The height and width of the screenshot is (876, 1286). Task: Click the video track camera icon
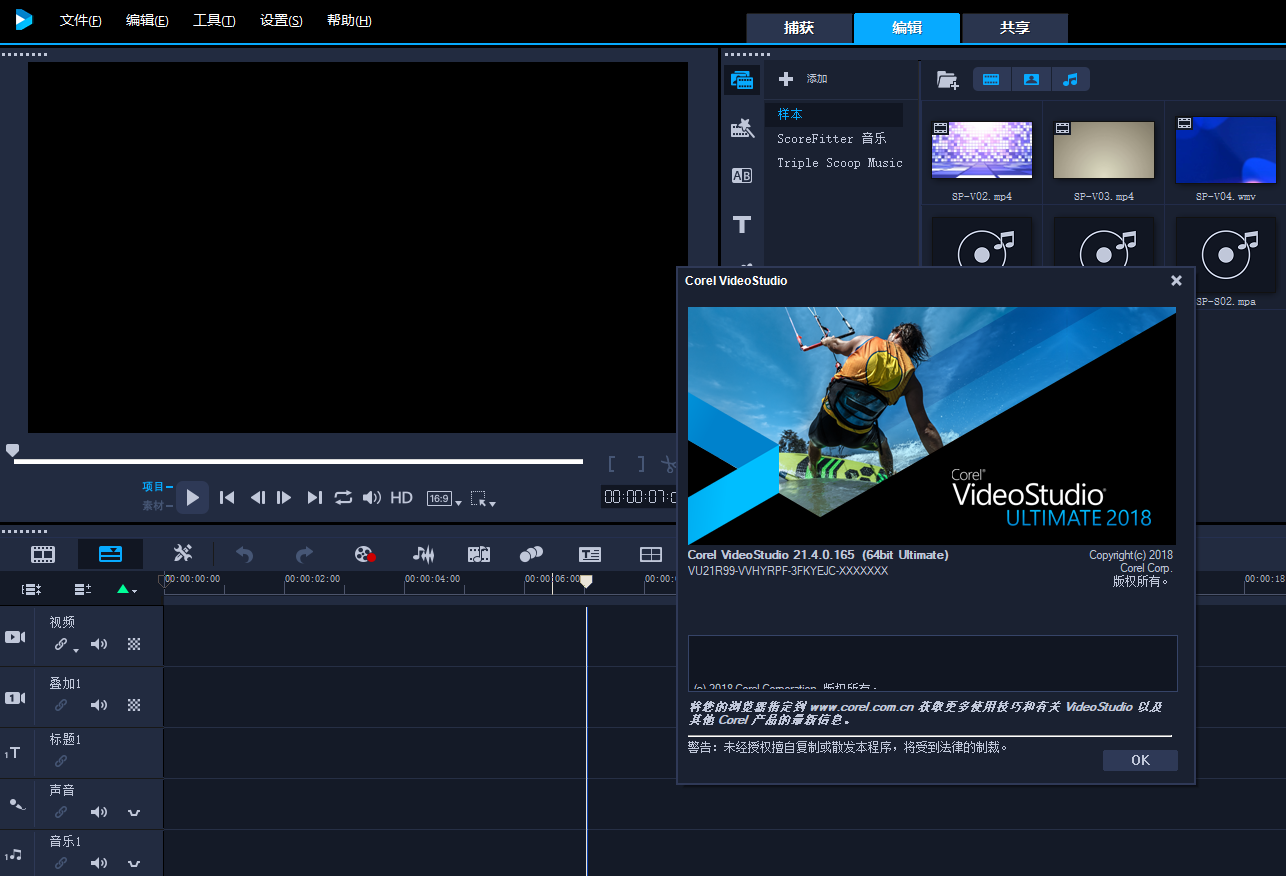click(x=15, y=637)
